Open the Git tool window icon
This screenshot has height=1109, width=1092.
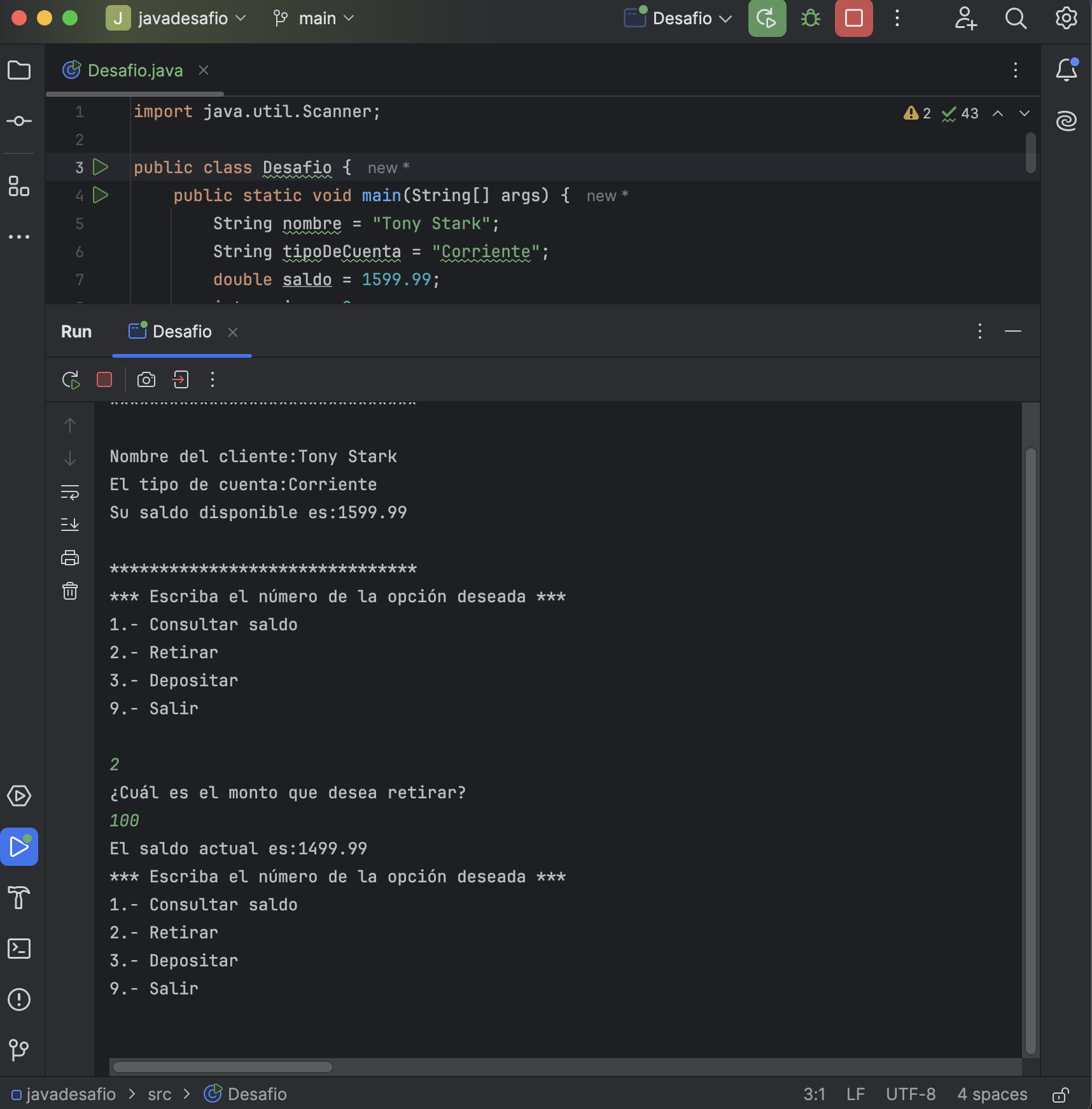click(19, 1050)
